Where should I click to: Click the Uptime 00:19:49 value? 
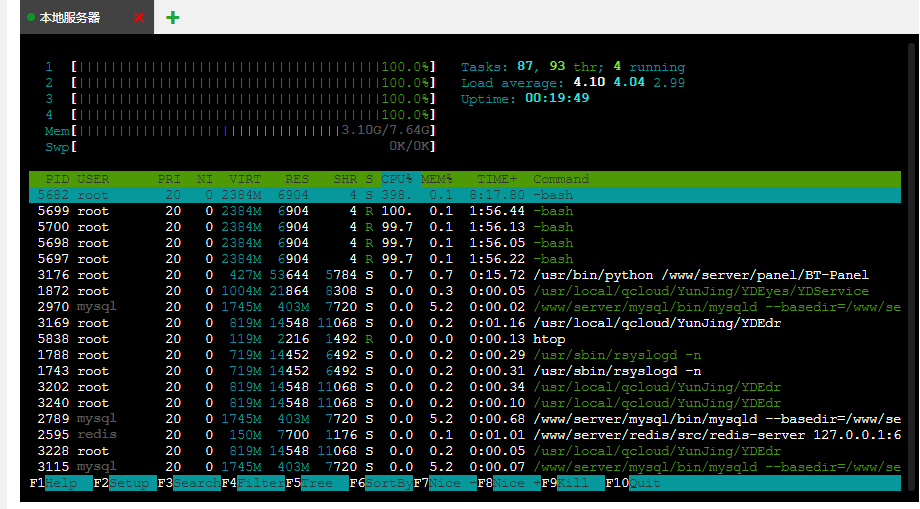coord(557,98)
